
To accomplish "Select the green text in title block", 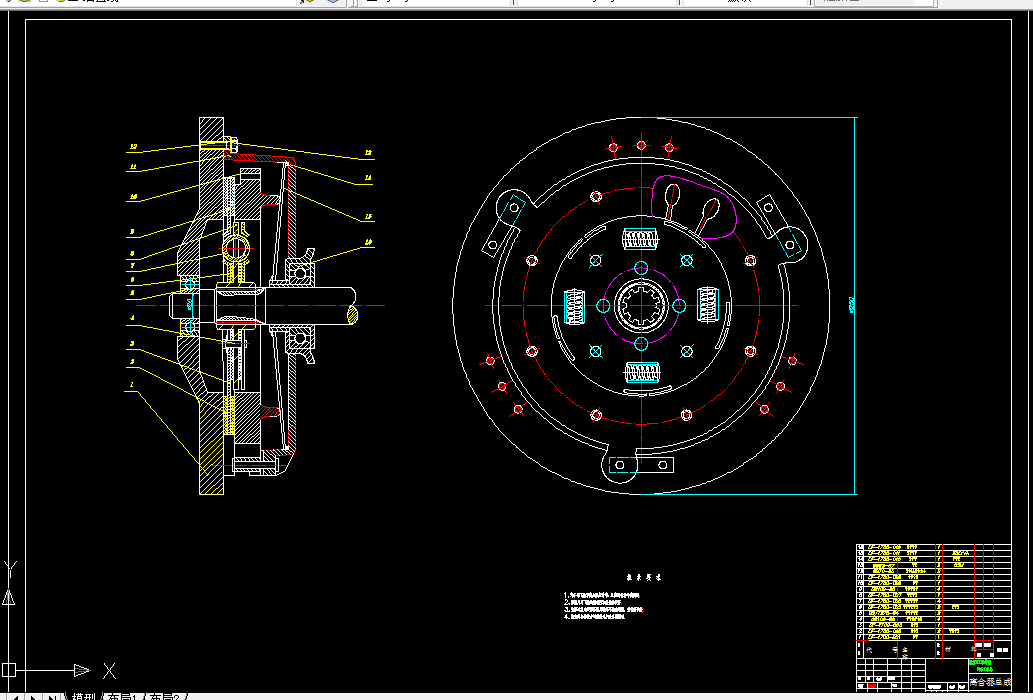I will [x=980, y=666].
